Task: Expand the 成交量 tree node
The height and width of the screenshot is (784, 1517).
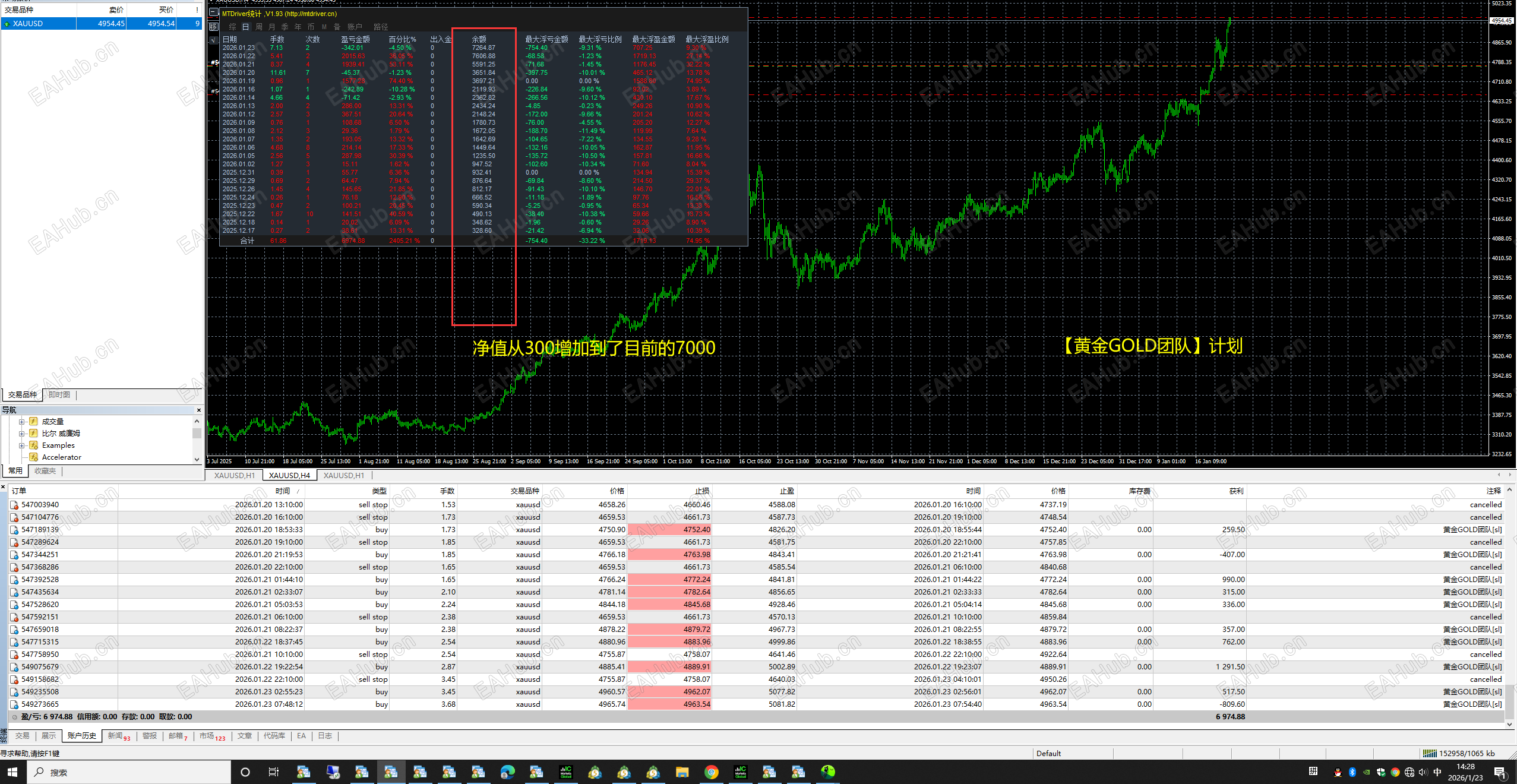Action: [21, 422]
